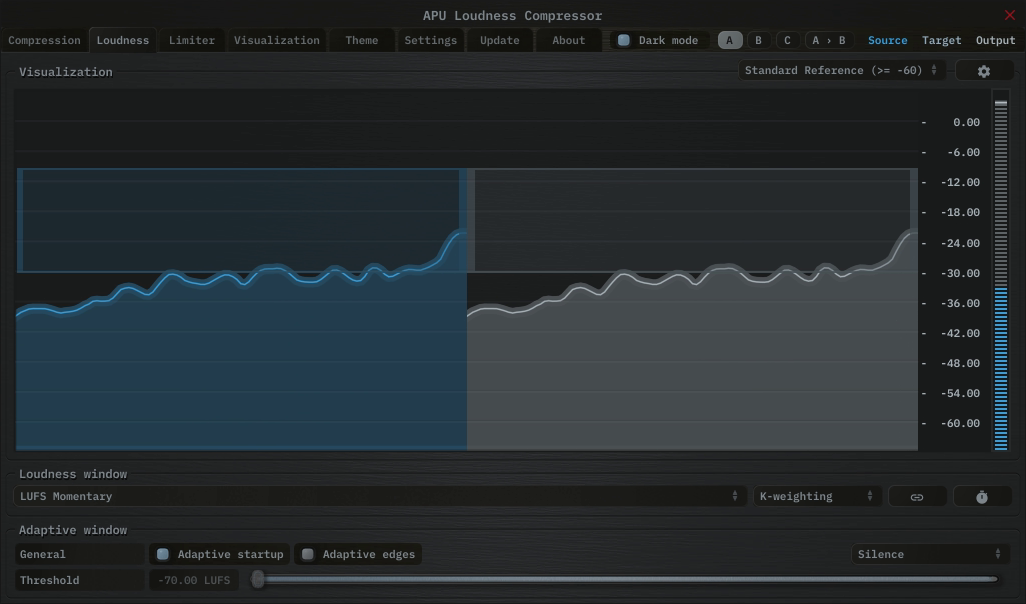
Task: Enable Adaptive startup option
Action: [x=163, y=554]
